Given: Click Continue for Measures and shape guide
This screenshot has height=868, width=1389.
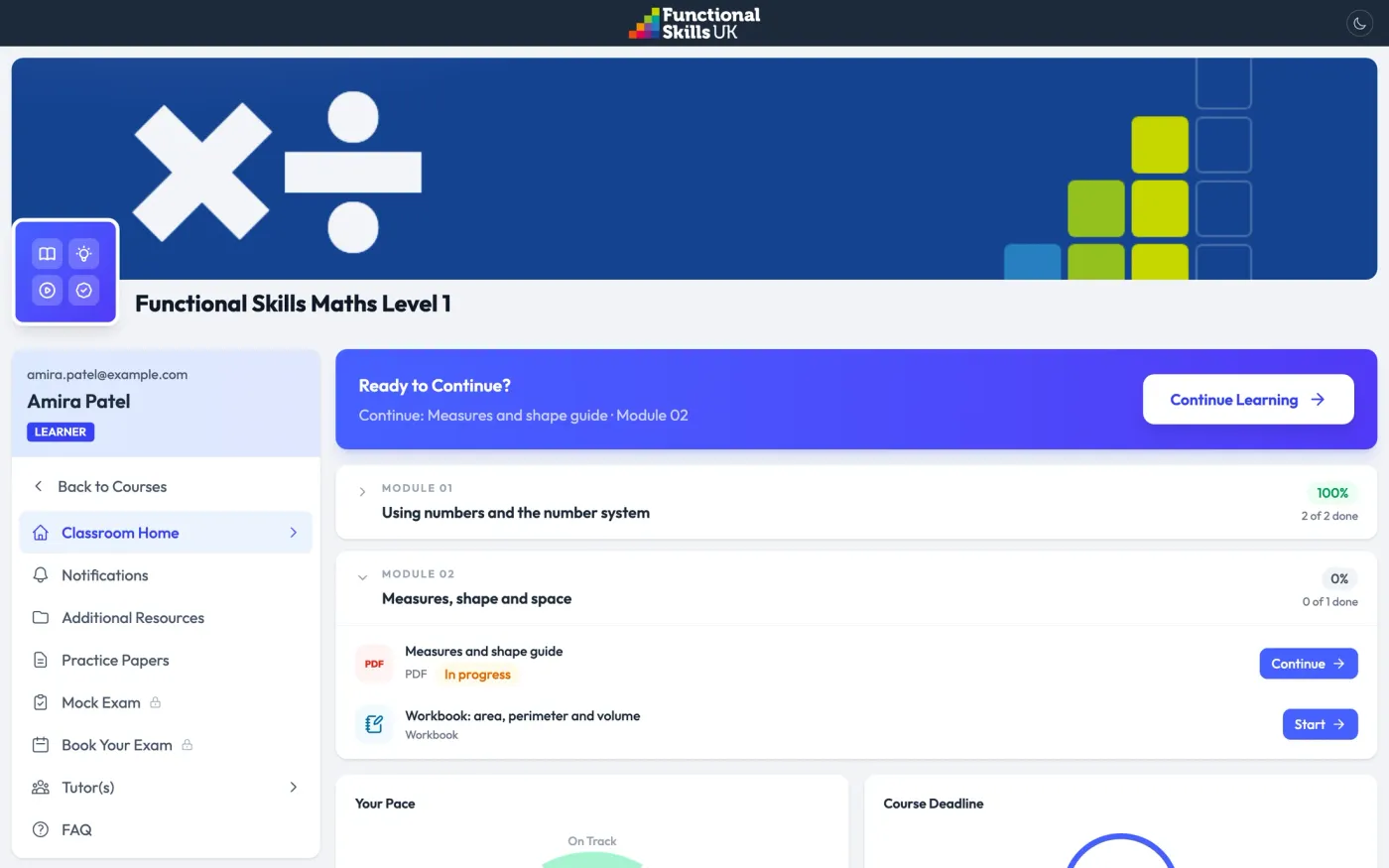Looking at the screenshot, I should tap(1309, 664).
